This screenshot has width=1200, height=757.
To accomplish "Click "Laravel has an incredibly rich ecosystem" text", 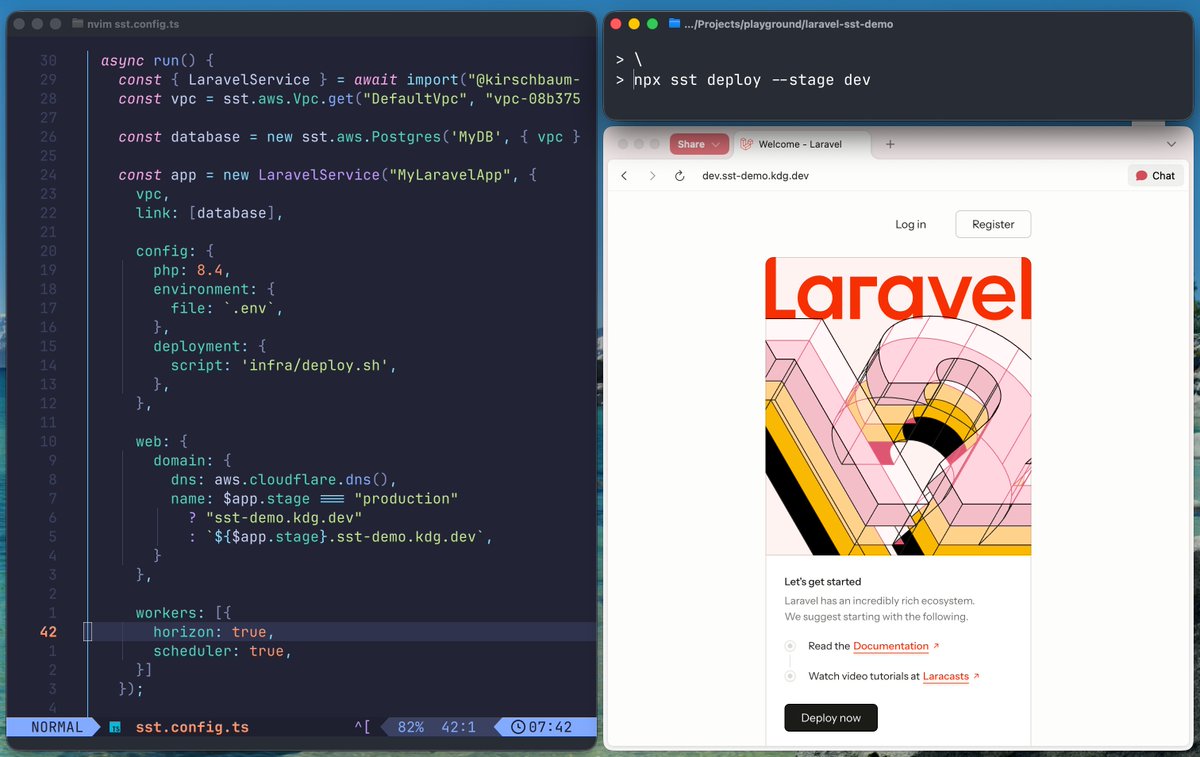I will 880,601.
